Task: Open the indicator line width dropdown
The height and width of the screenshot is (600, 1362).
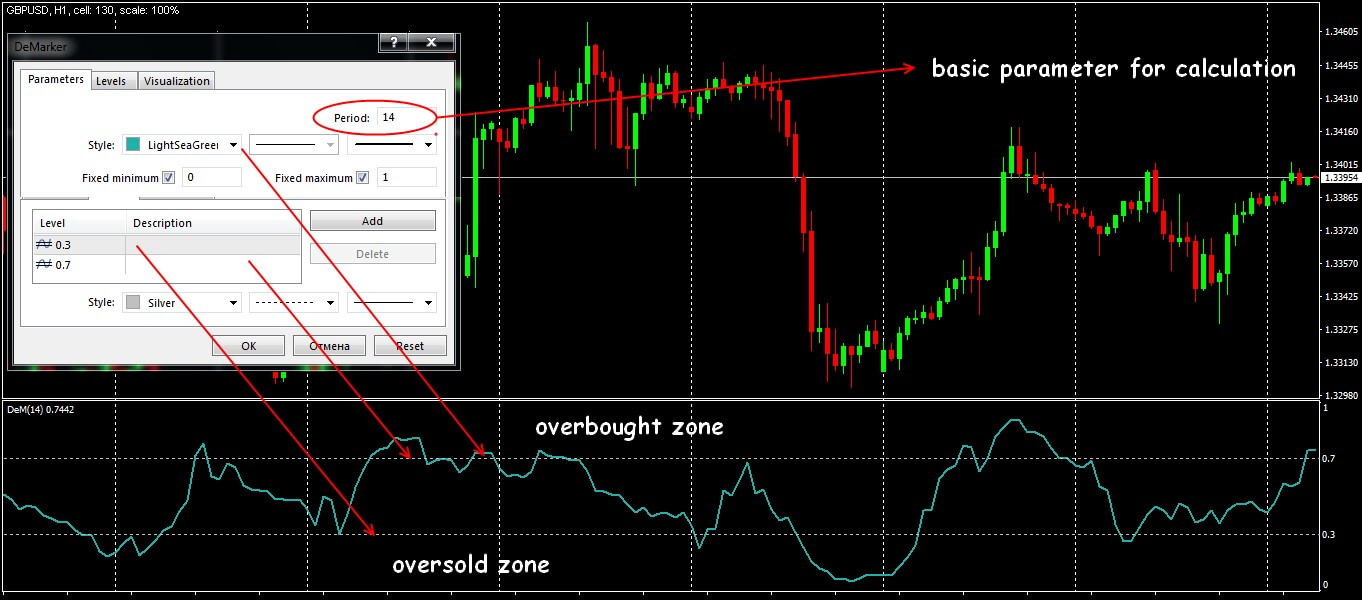Action: click(x=392, y=145)
